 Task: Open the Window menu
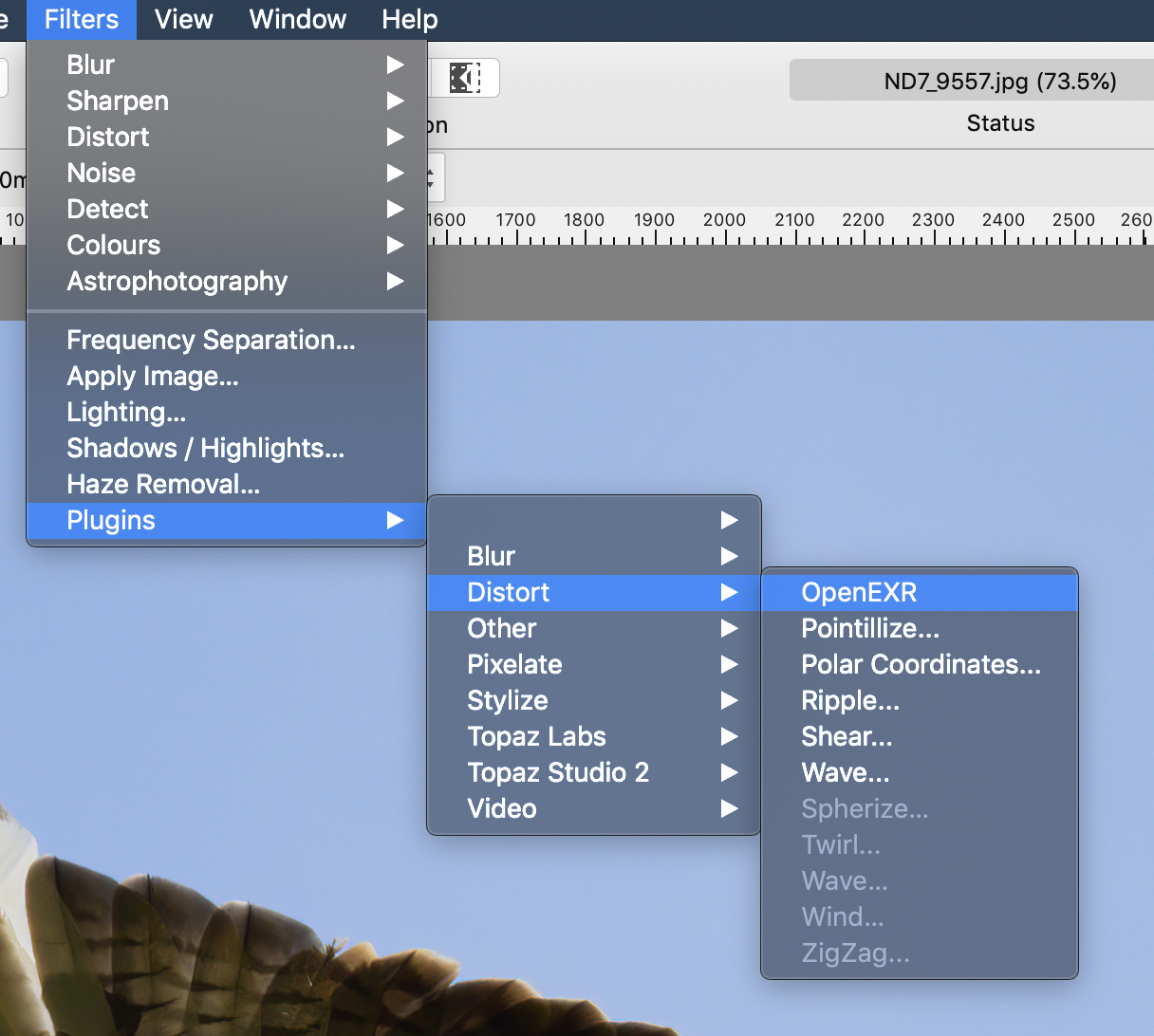(297, 19)
